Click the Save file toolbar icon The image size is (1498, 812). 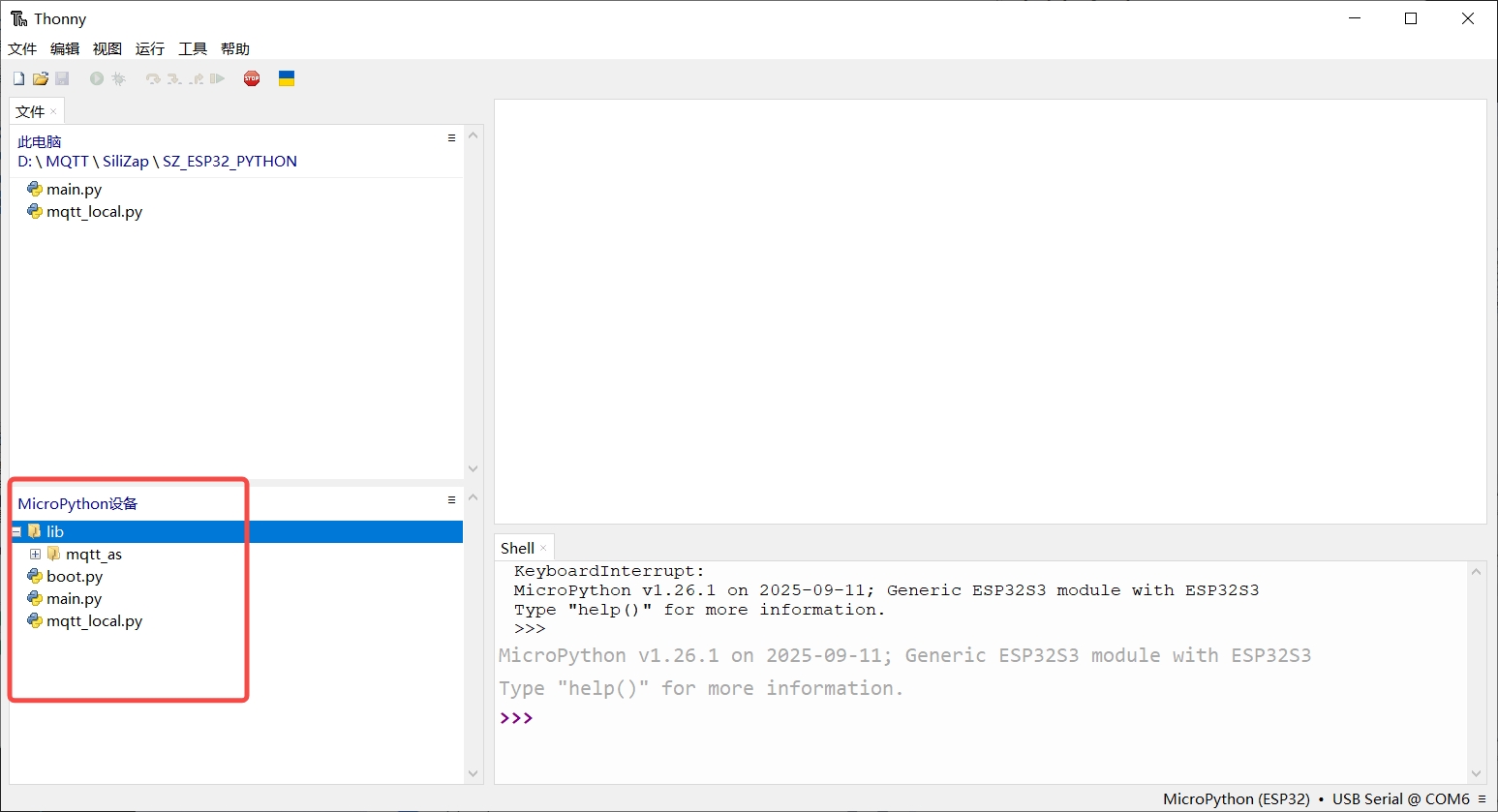[x=62, y=78]
